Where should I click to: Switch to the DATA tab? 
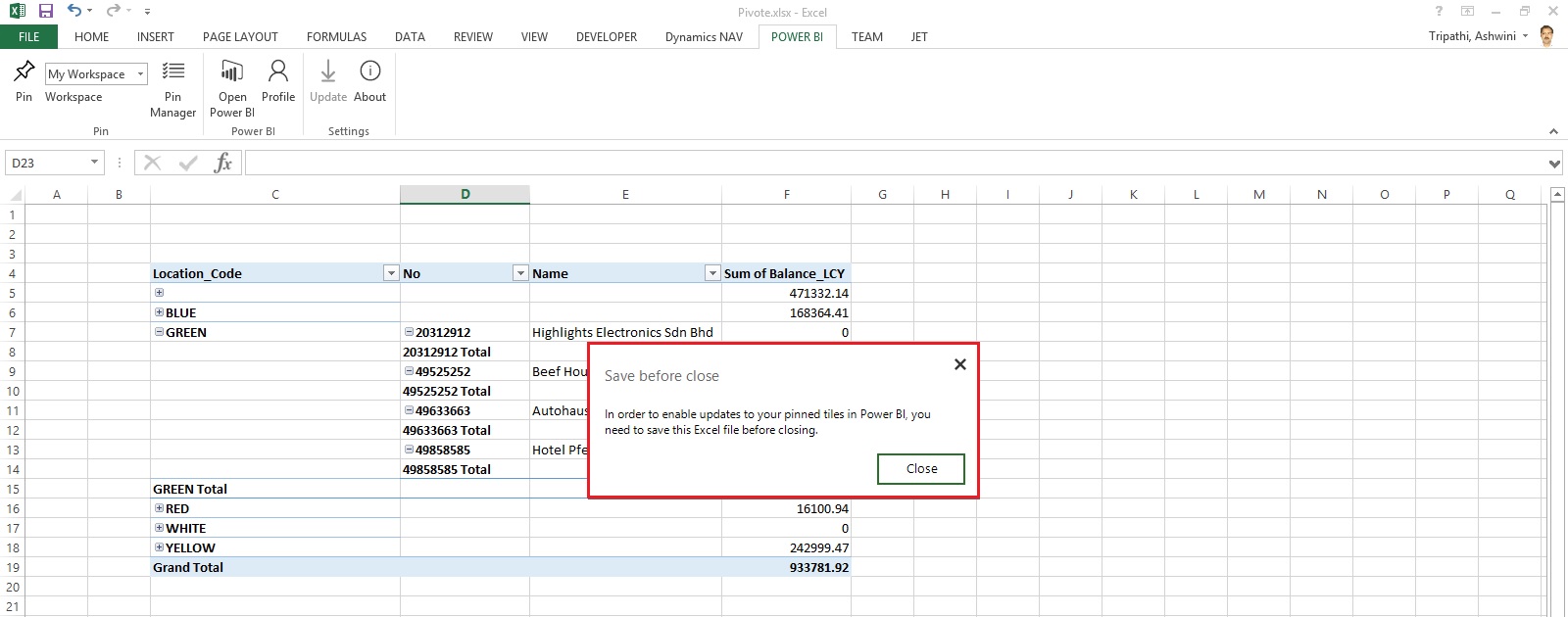[410, 37]
